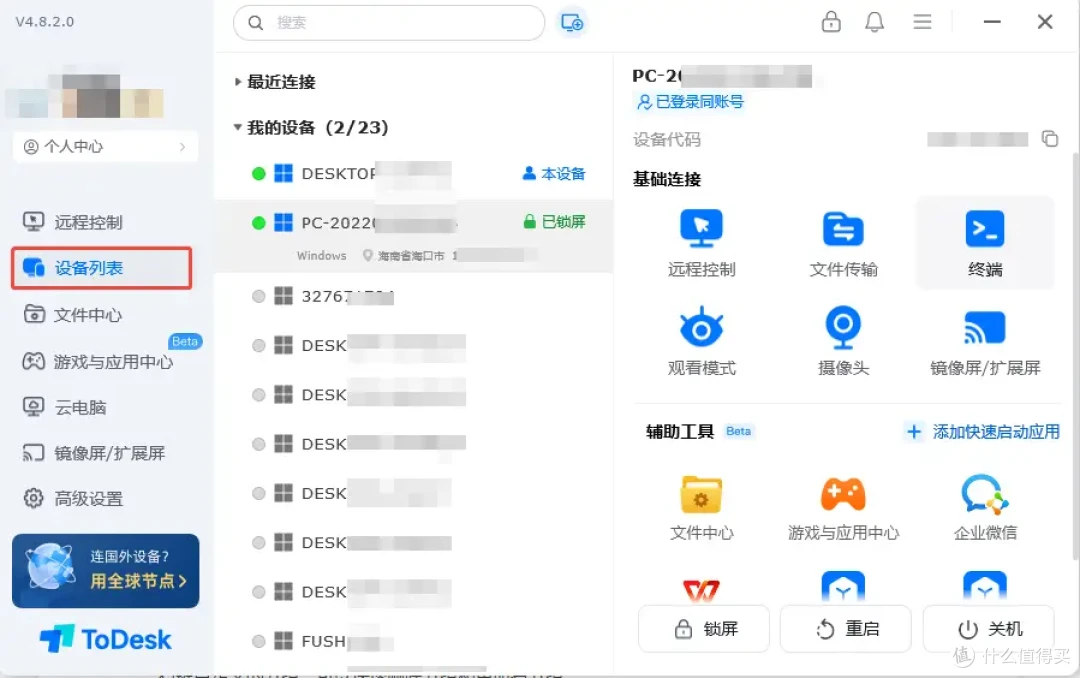Click 添加快速启动应用 link
Viewport: 1080px width, 678px height.
point(983,431)
